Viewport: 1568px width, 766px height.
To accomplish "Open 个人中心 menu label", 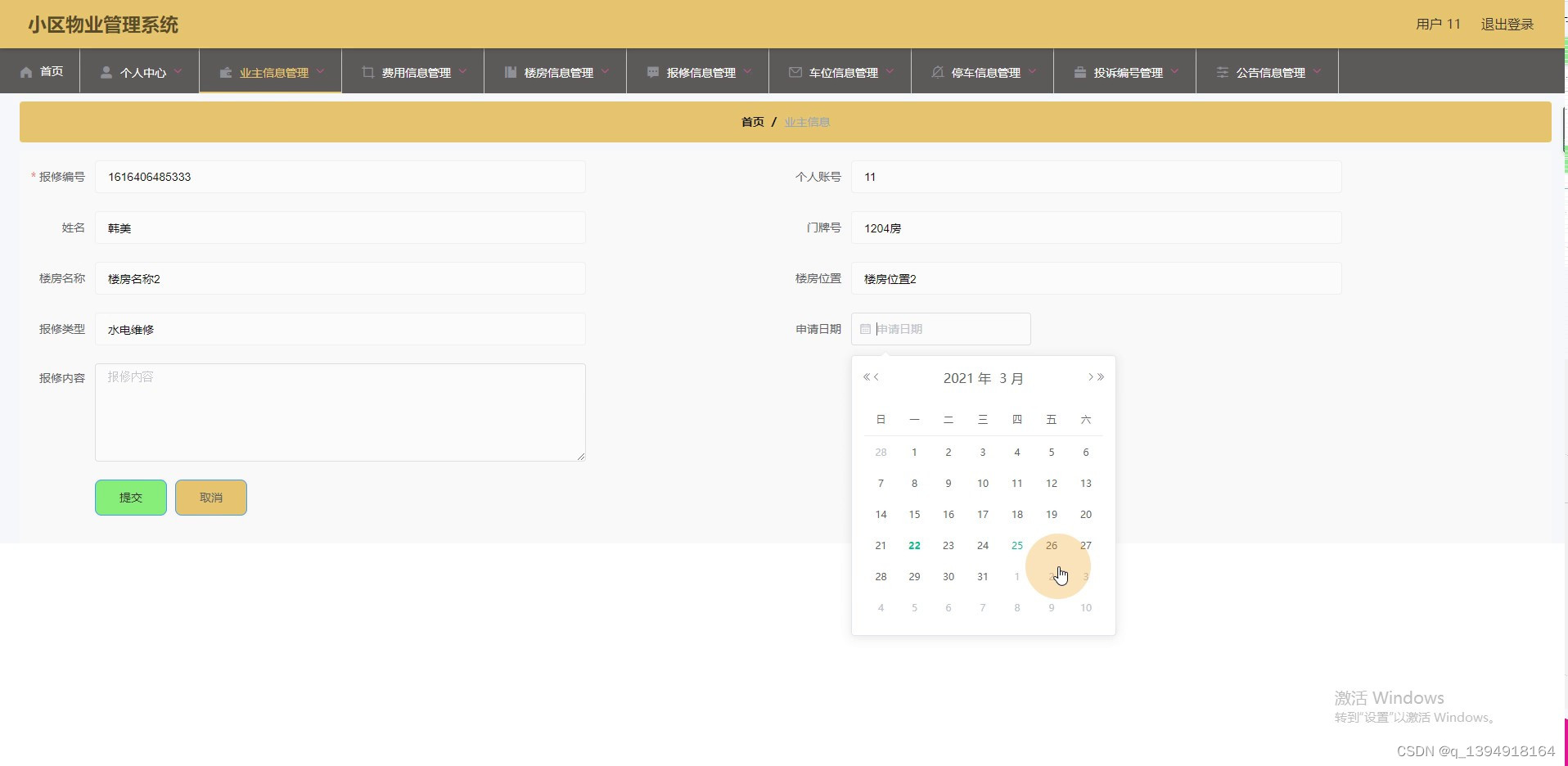I will [143, 73].
